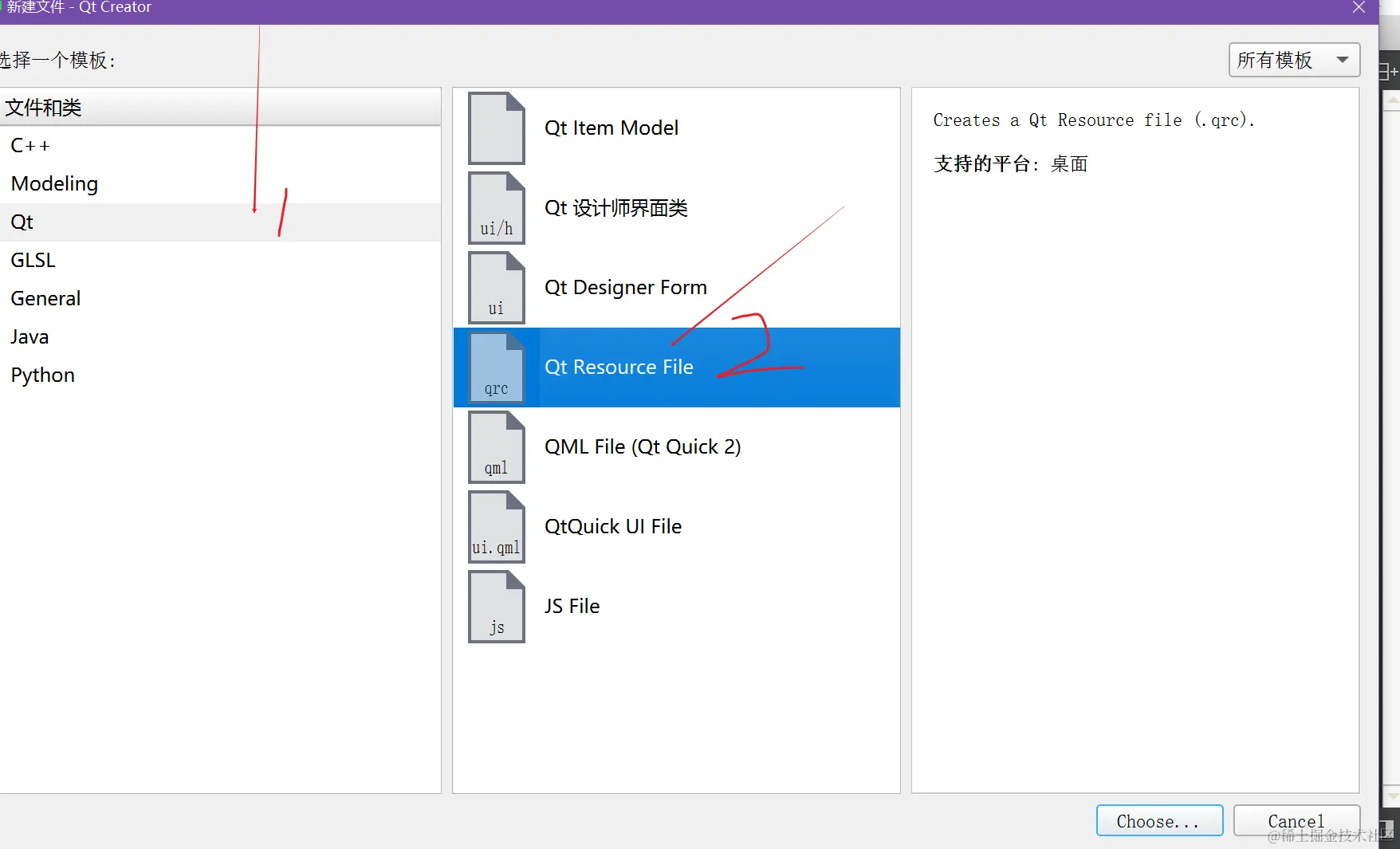Choose the Qt 设计师界面类 template
The image size is (1400, 849).
(x=676, y=208)
